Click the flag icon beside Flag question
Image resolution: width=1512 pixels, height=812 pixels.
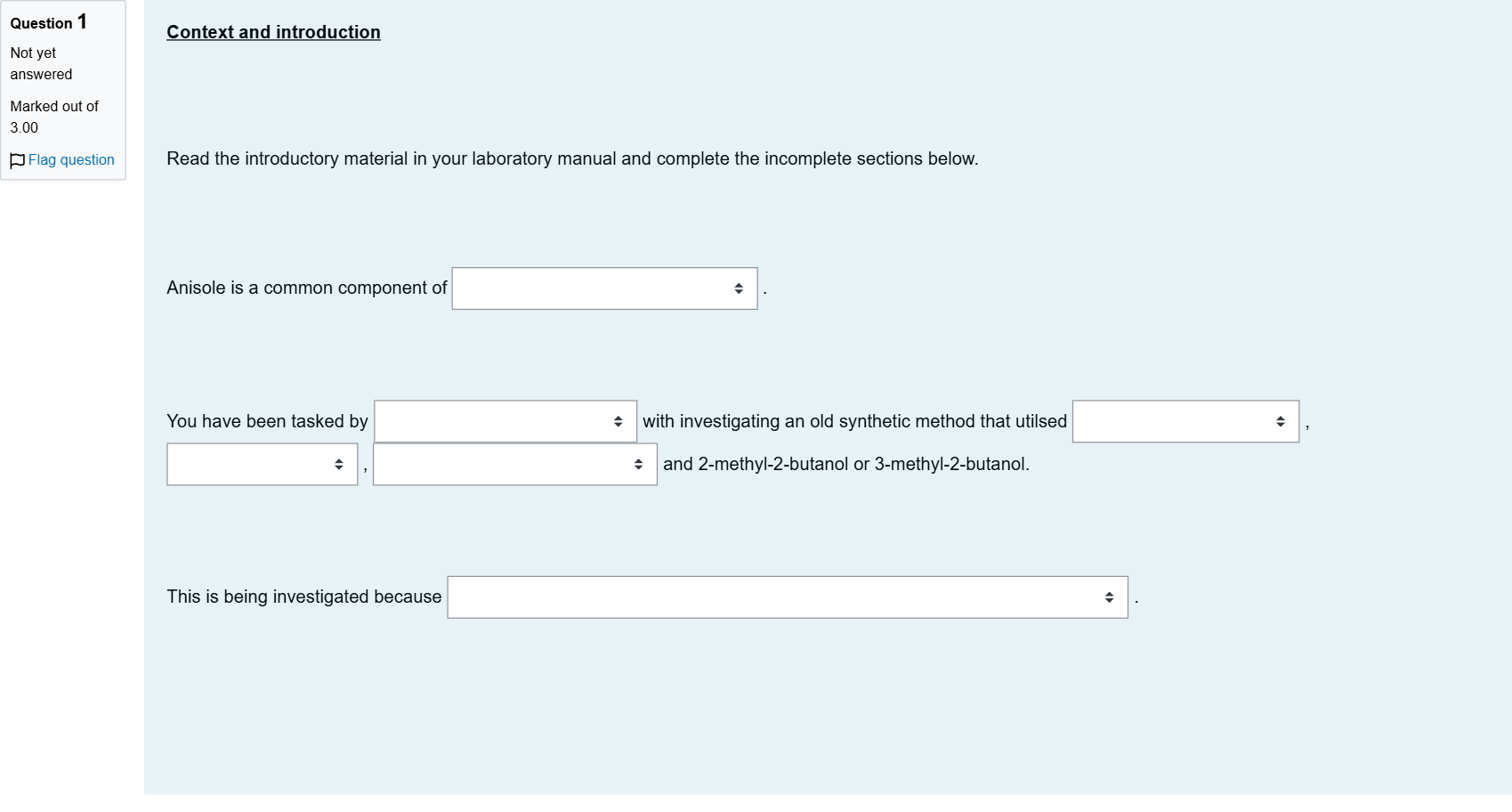tap(17, 160)
